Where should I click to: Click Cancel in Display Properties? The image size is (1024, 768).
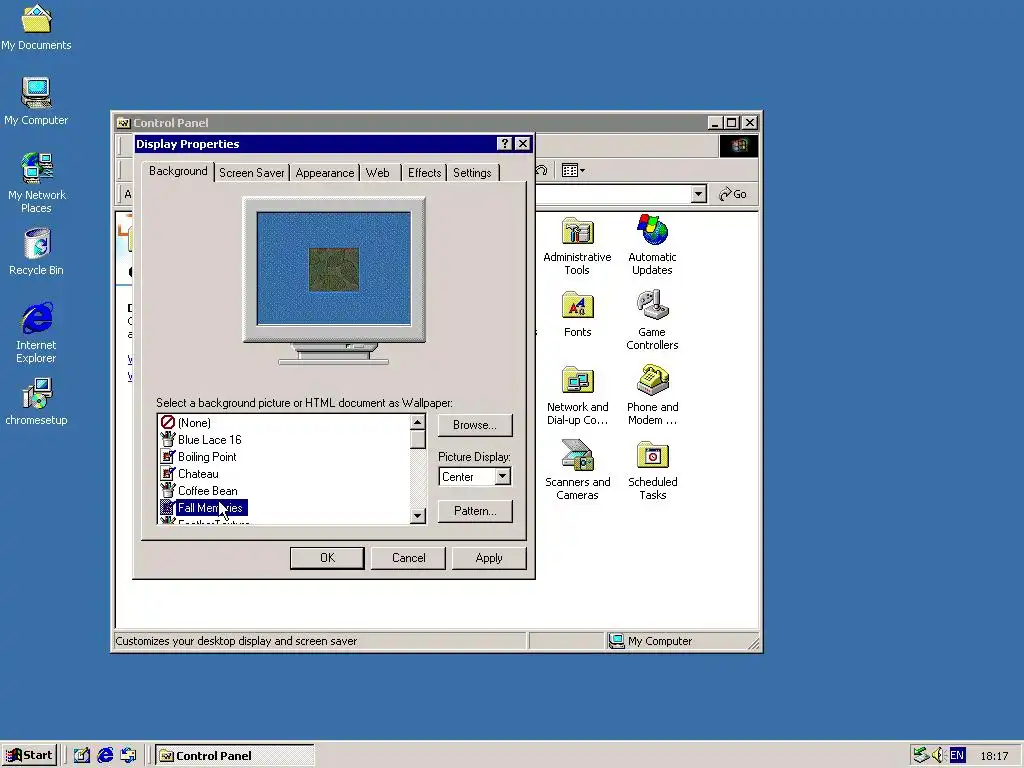tap(408, 558)
